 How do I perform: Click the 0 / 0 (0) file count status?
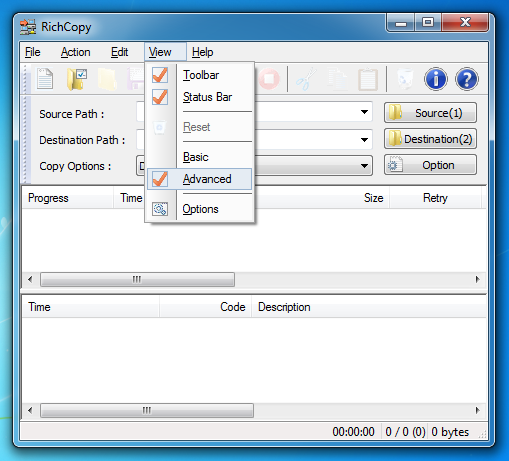[x=405, y=432]
